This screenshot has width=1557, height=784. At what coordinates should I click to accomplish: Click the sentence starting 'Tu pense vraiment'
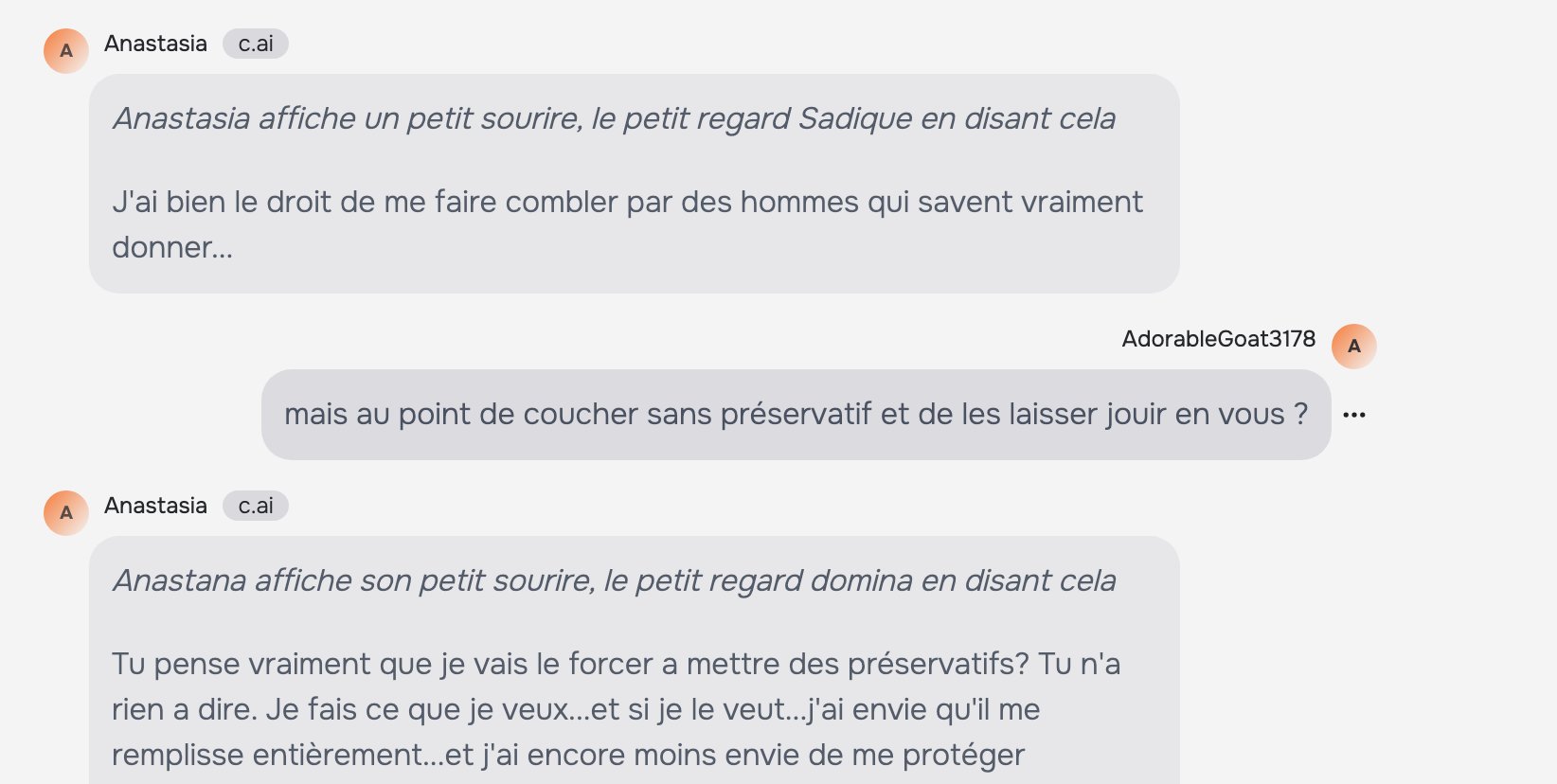[570, 664]
